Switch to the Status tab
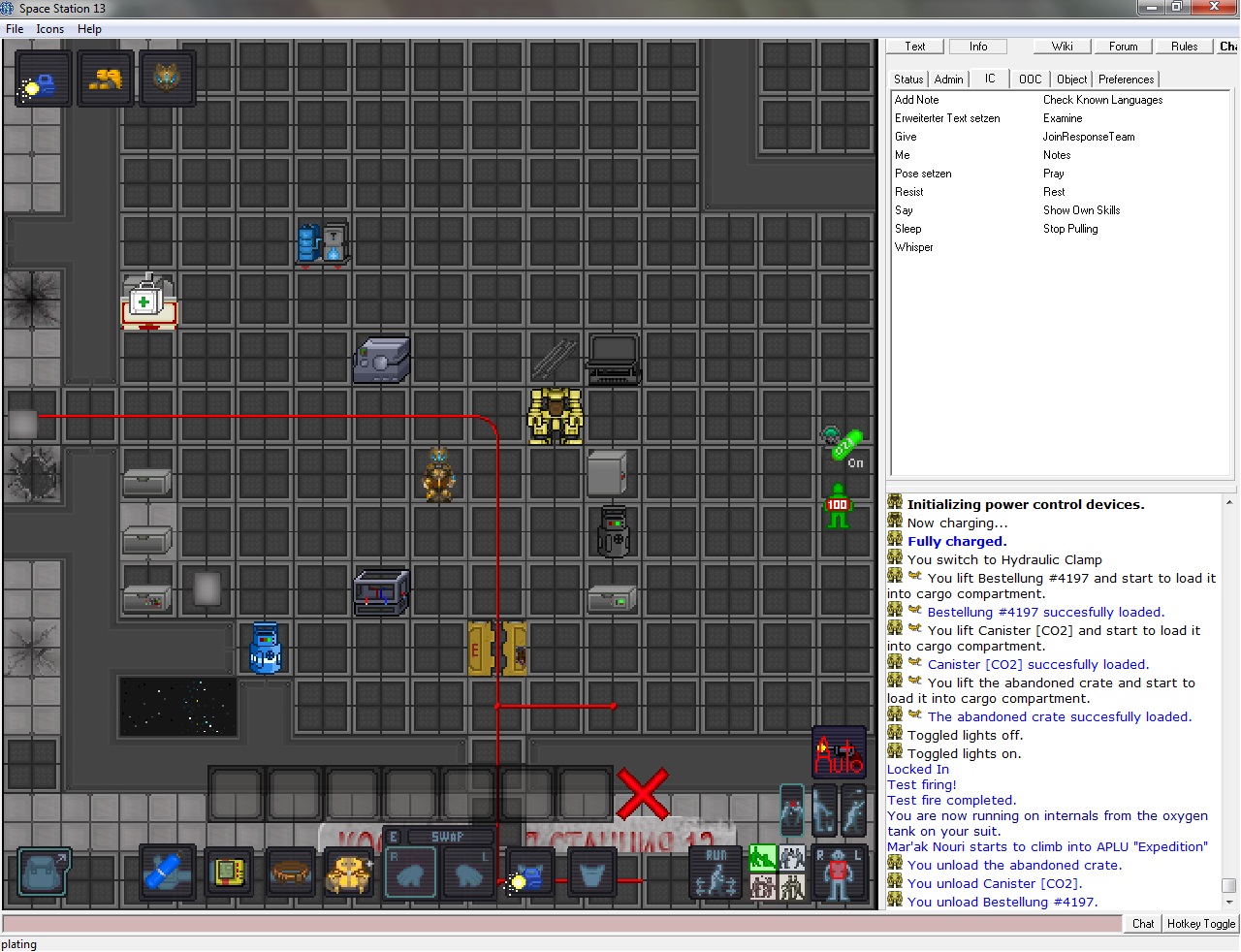 [908, 79]
